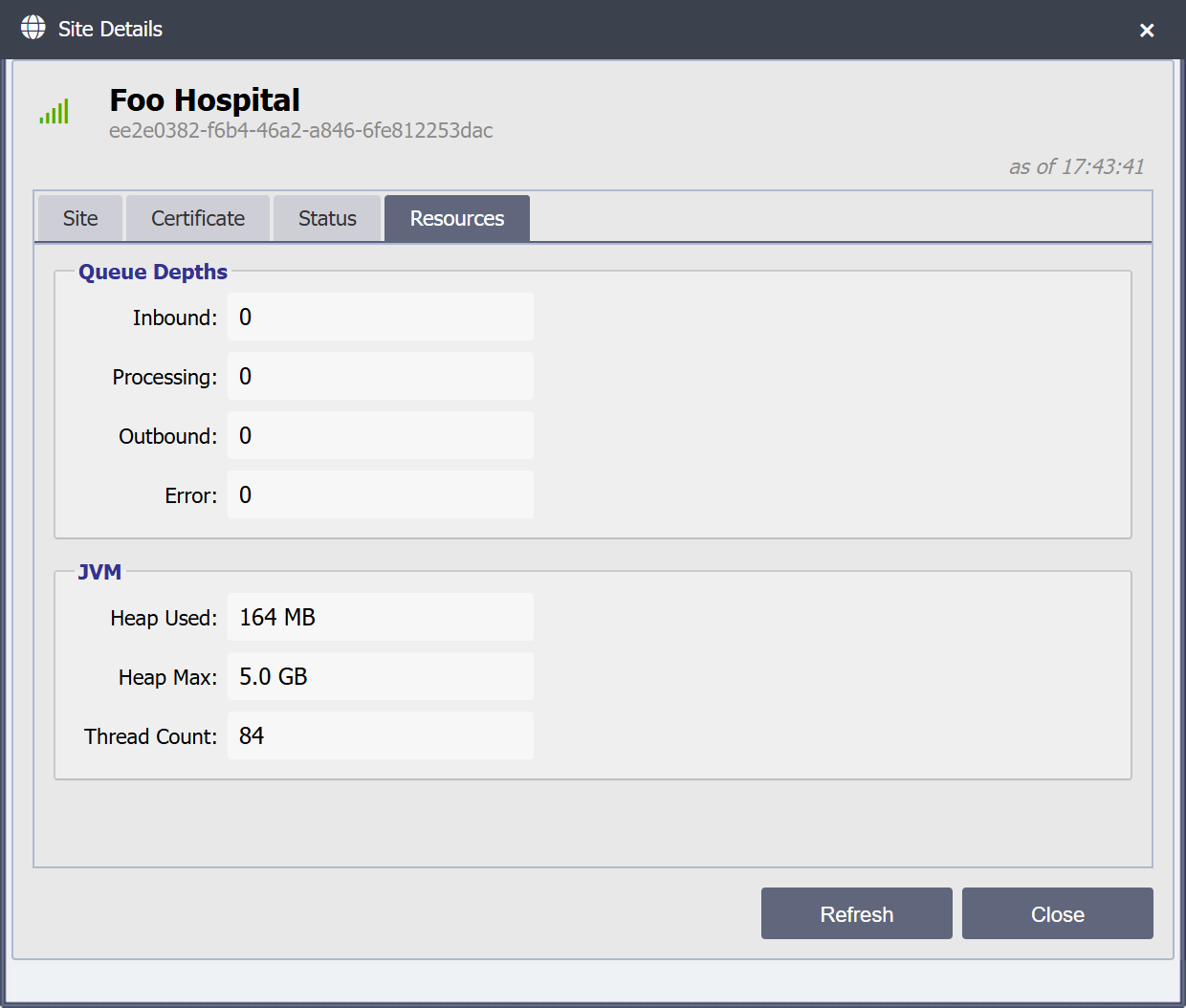This screenshot has width=1186, height=1008.
Task: Click the Close button
Action: (1058, 913)
